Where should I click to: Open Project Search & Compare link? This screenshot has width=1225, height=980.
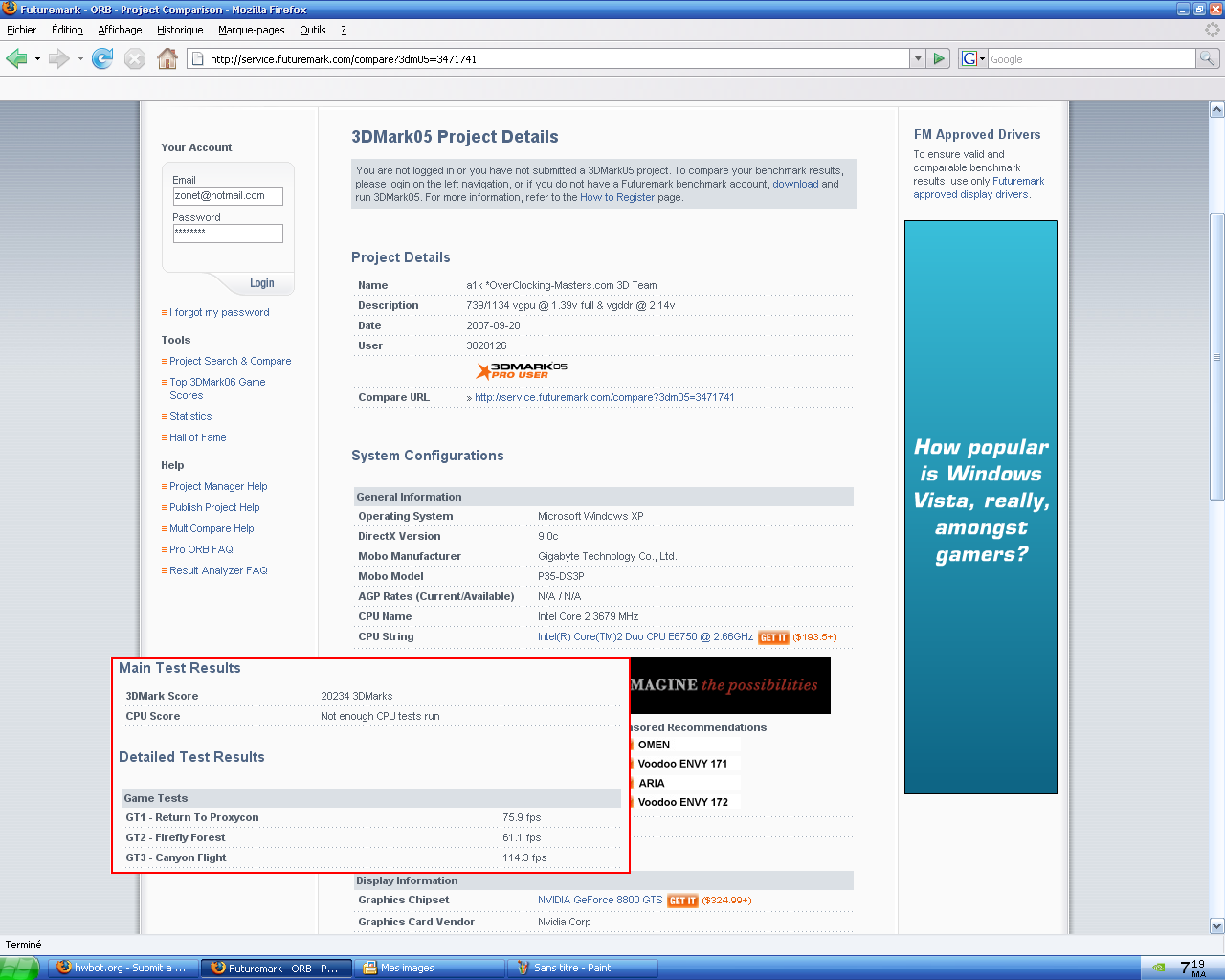tap(230, 361)
